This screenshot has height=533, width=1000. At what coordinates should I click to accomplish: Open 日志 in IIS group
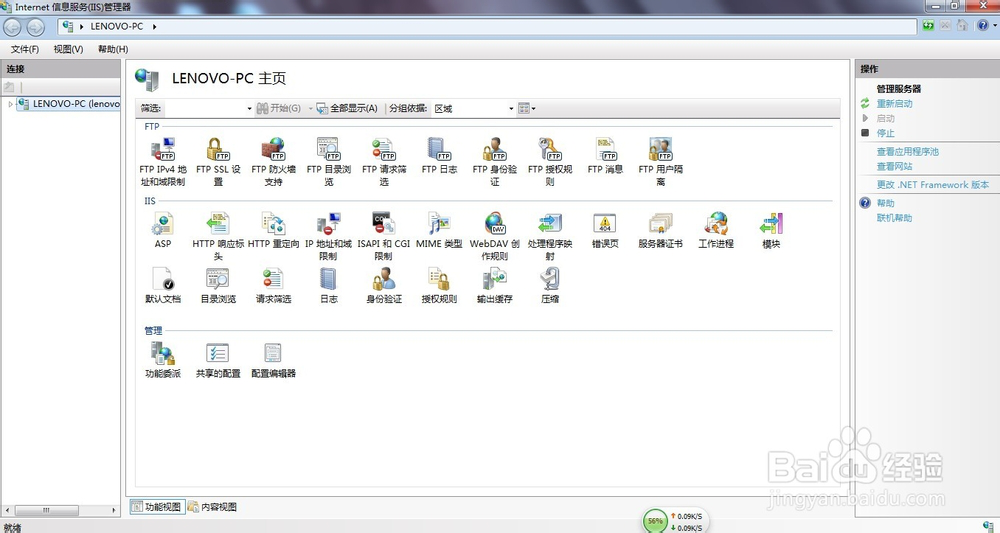(328, 285)
